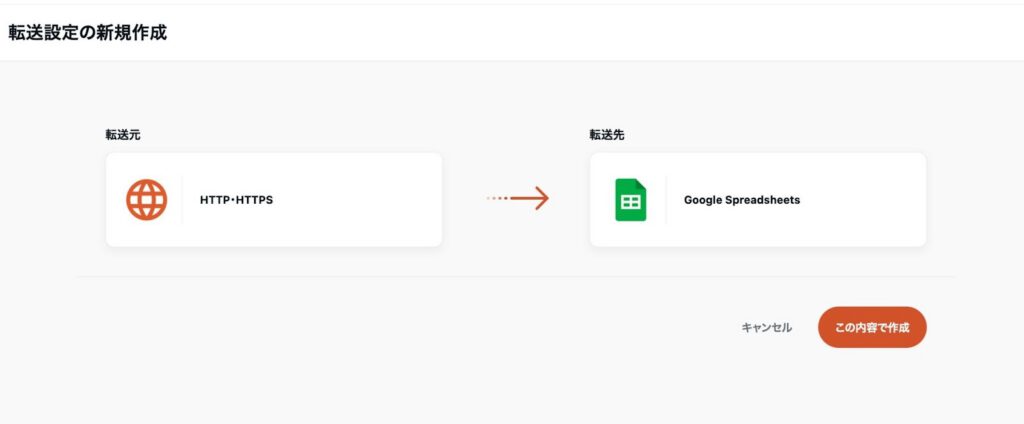Click the キャンセル link
This screenshot has height=424, width=1024.
[767, 327]
